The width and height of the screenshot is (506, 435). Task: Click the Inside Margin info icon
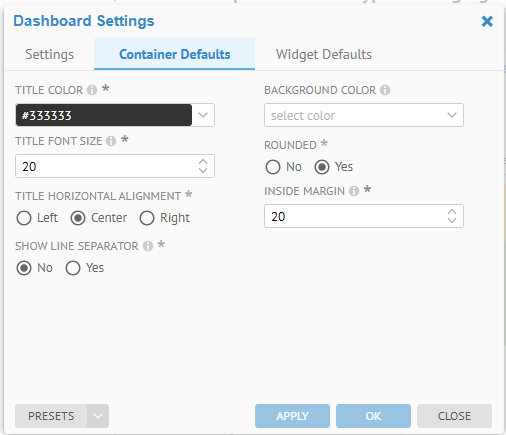354,191
